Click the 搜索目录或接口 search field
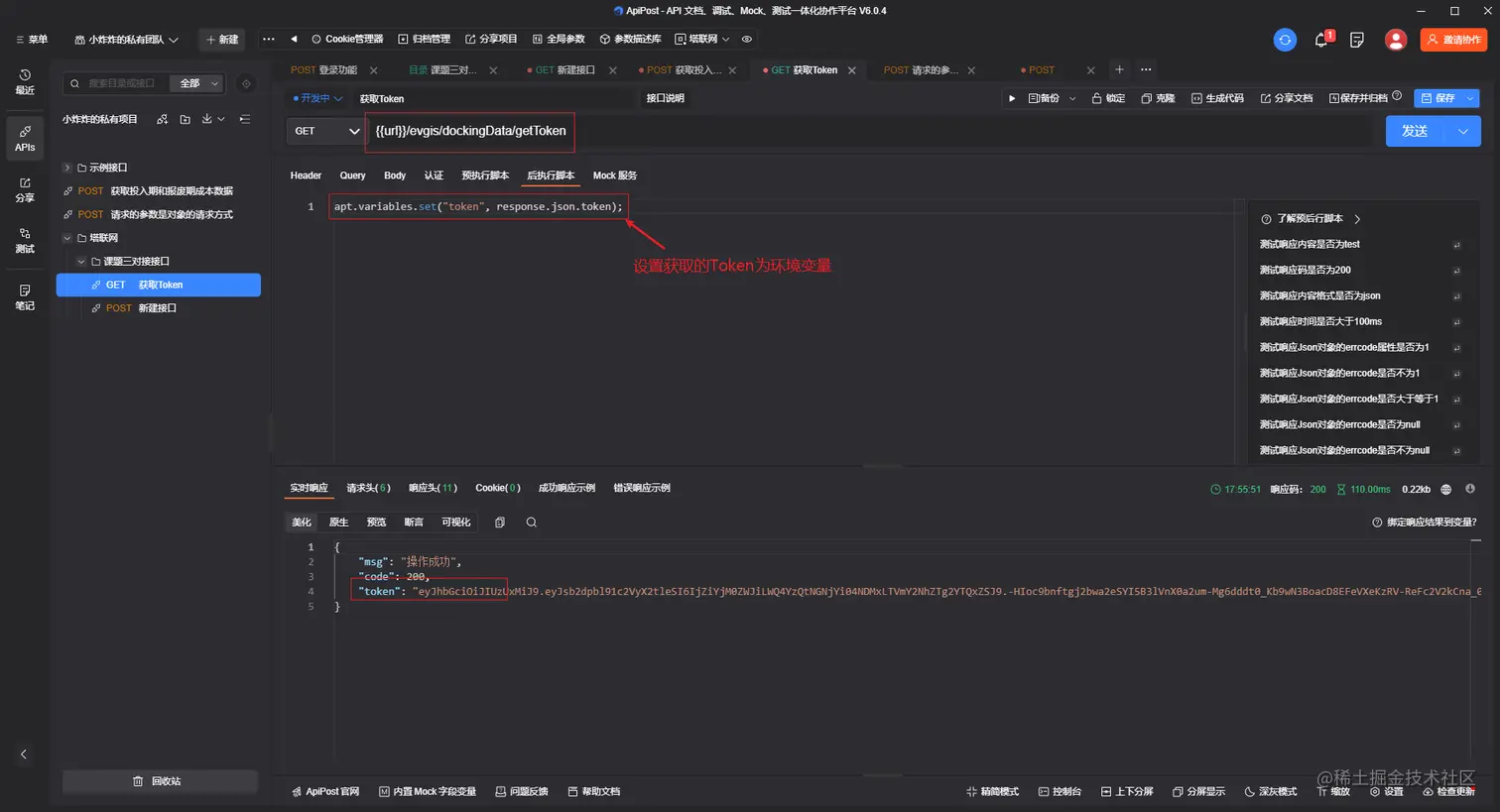The image size is (1500, 812). [x=121, y=83]
